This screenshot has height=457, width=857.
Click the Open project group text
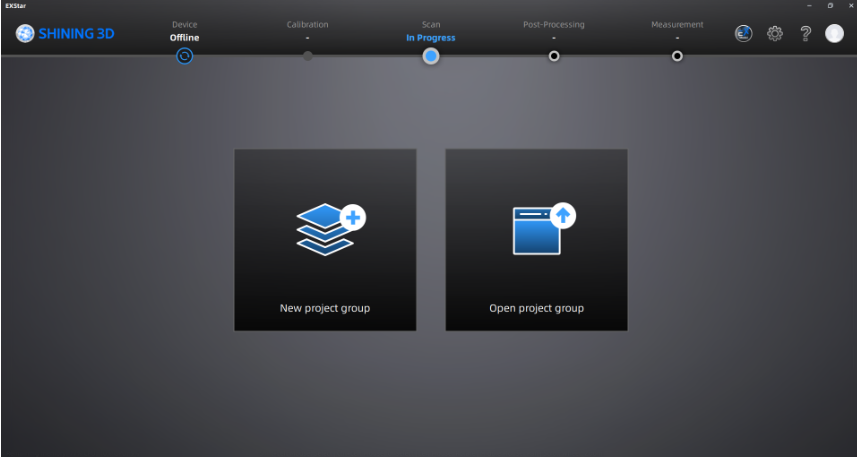pos(536,308)
